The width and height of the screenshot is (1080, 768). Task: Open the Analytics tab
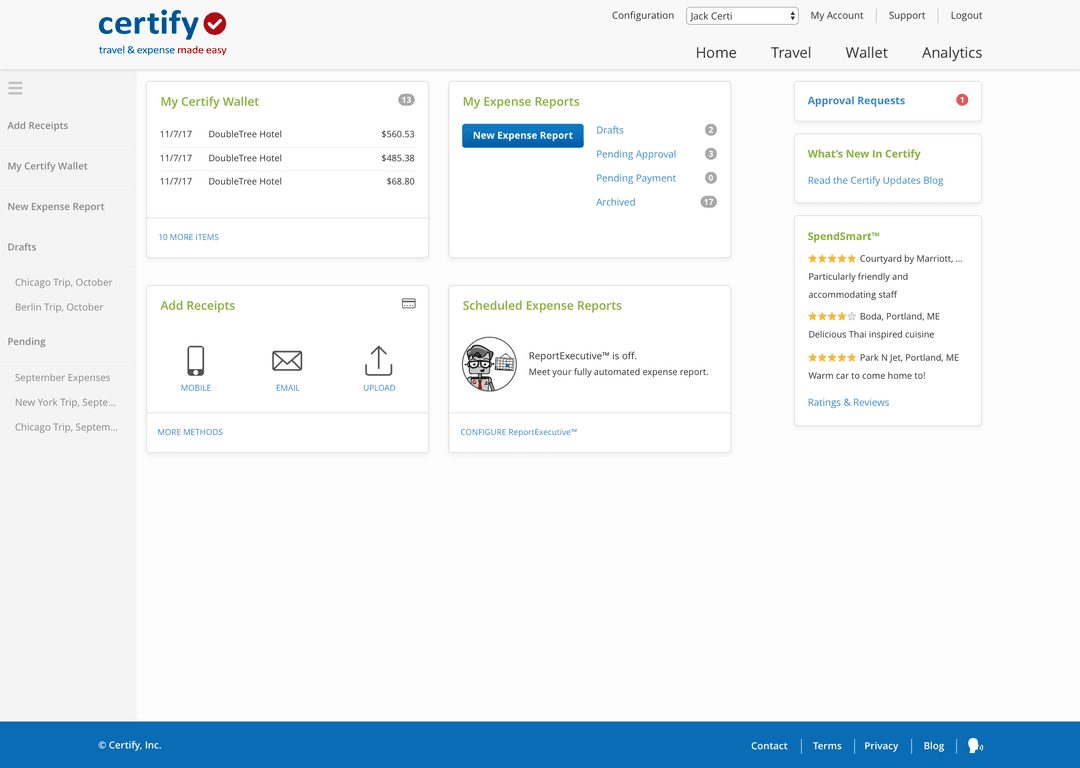pos(952,53)
